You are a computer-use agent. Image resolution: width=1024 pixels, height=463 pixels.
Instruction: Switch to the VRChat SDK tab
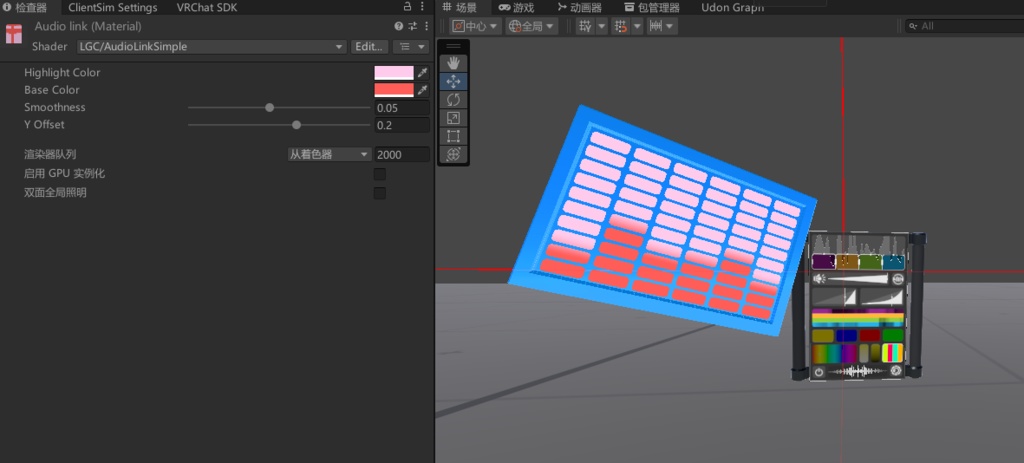(x=207, y=8)
